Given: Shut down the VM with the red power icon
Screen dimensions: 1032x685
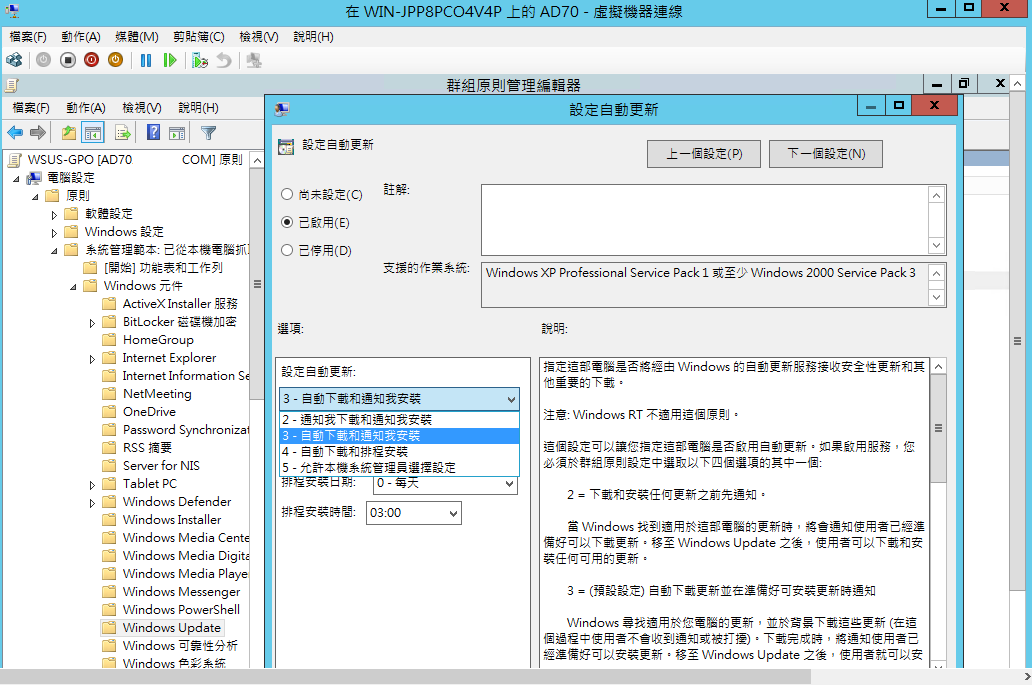Looking at the screenshot, I should (x=91, y=61).
